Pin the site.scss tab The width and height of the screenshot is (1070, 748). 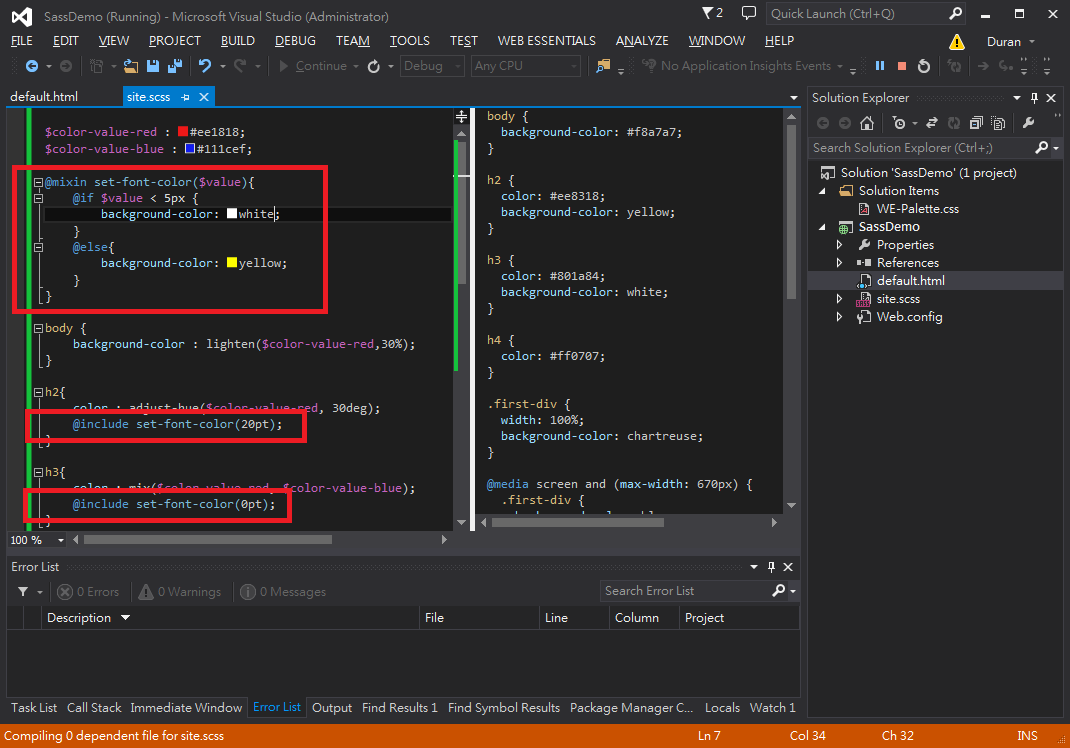pos(185,98)
